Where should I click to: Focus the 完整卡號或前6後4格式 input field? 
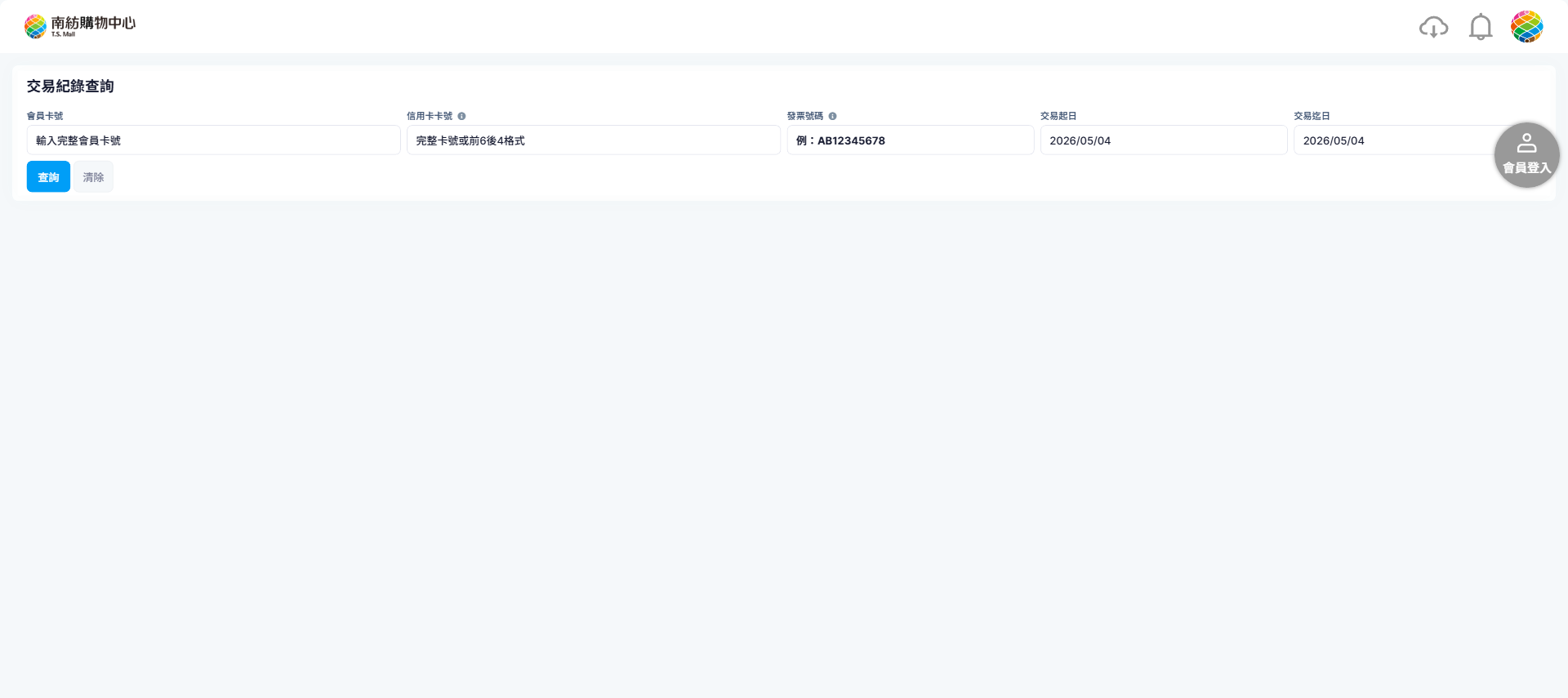tap(594, 140)
